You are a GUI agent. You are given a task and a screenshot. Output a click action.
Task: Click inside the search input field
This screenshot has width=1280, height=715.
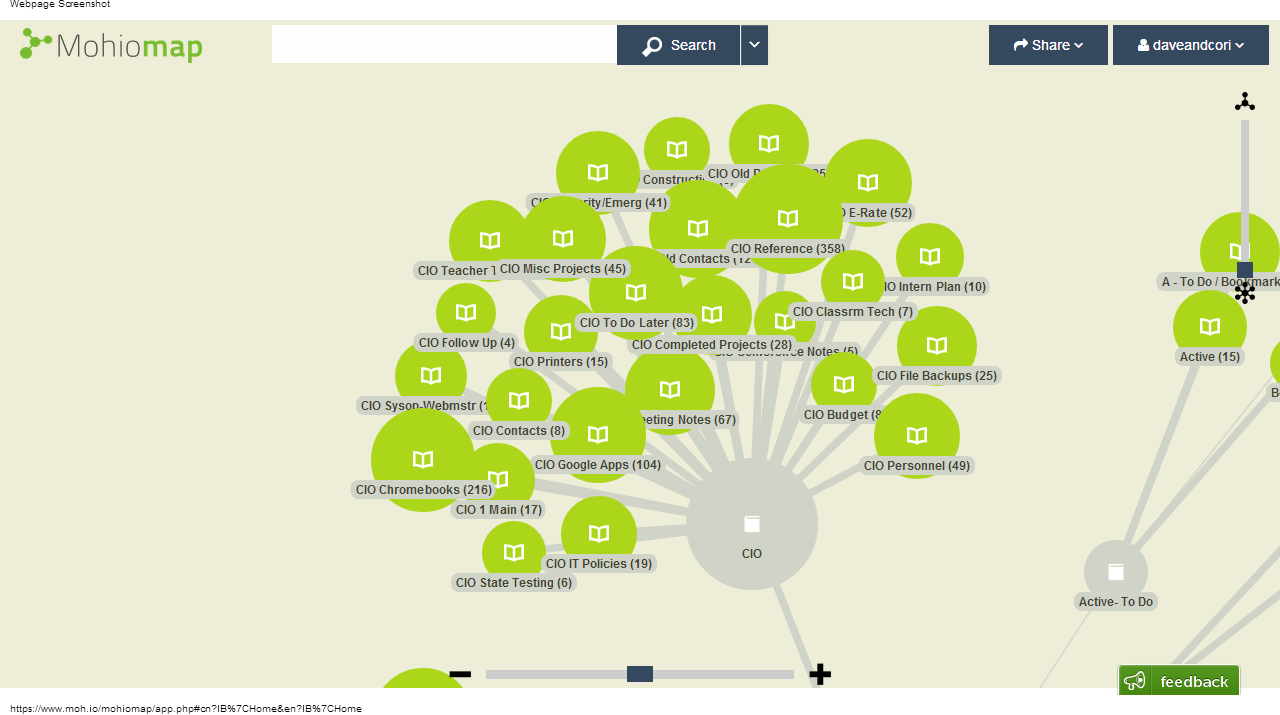[443, 44]
